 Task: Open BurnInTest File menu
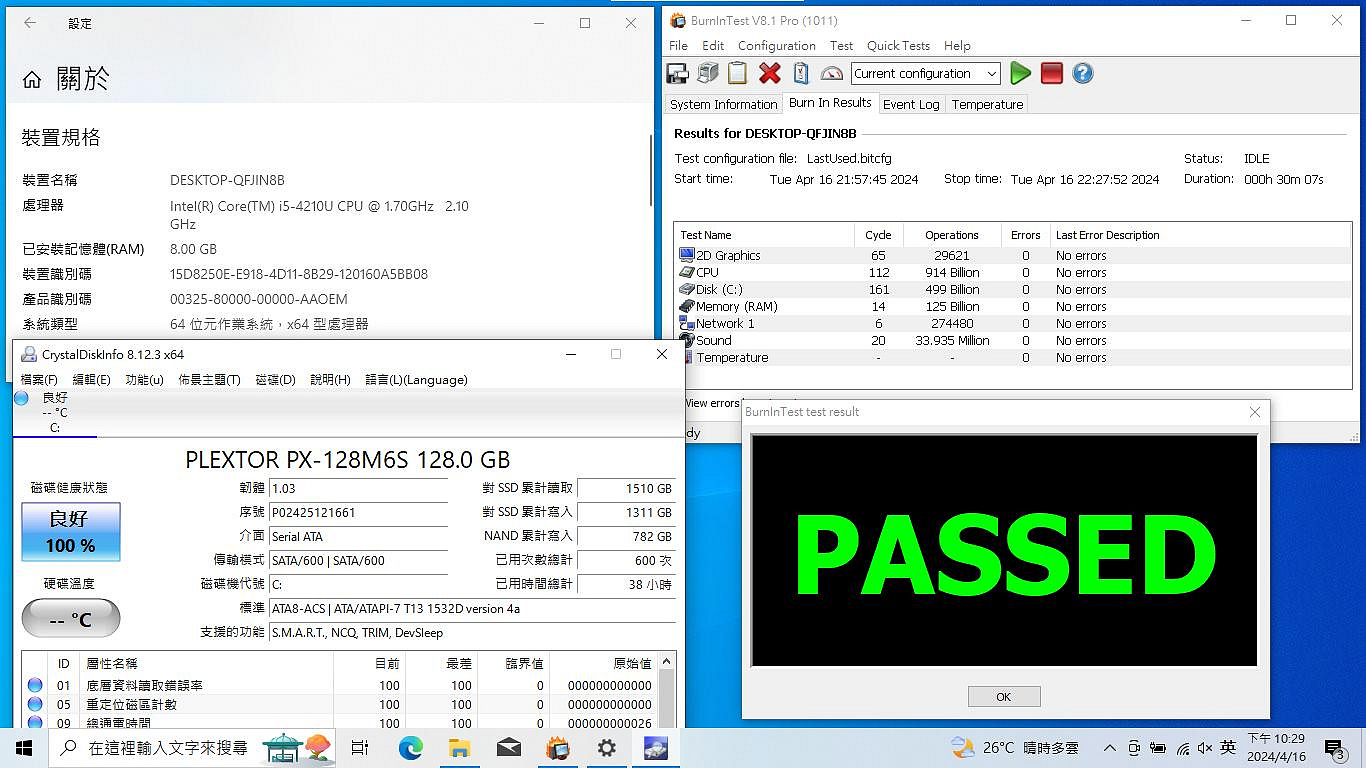[678, 45]
